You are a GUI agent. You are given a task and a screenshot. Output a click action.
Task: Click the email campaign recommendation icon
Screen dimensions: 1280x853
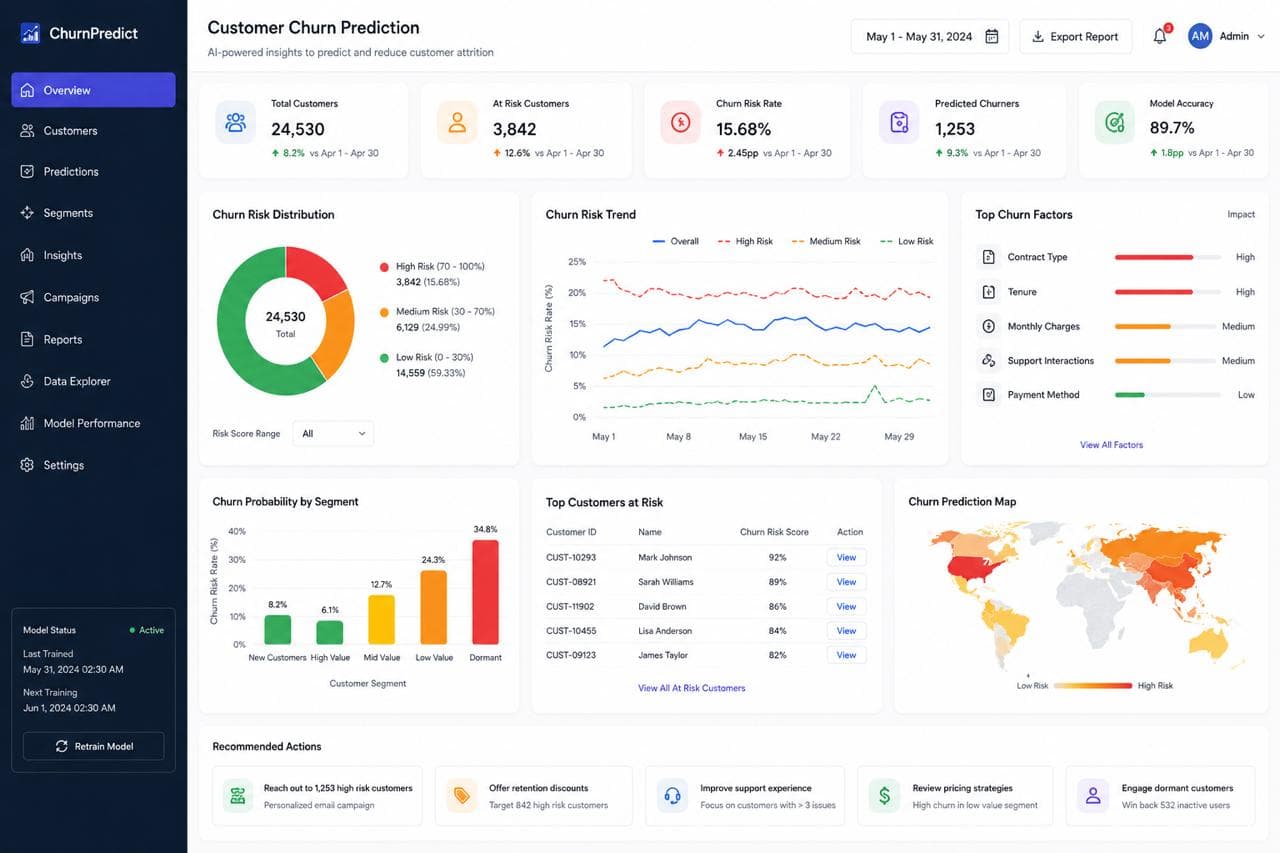[x=238, y=796]
